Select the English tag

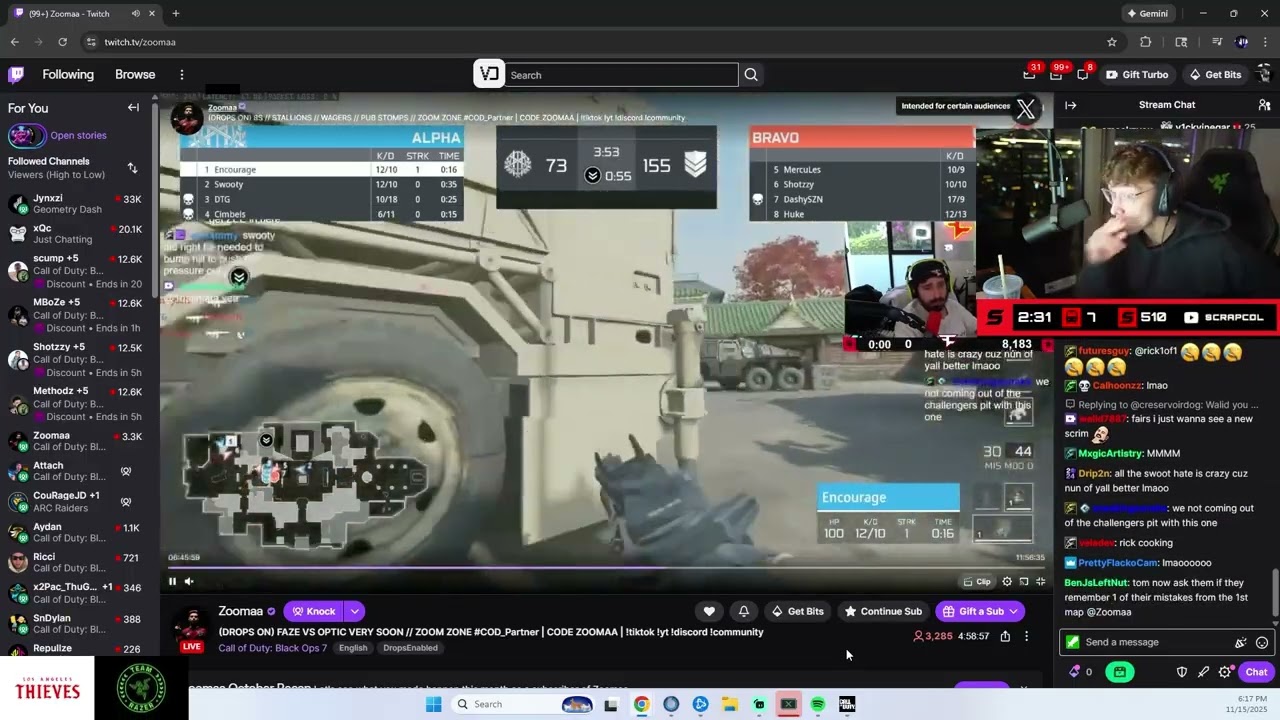pyautogui.click(x=353, y=648)
